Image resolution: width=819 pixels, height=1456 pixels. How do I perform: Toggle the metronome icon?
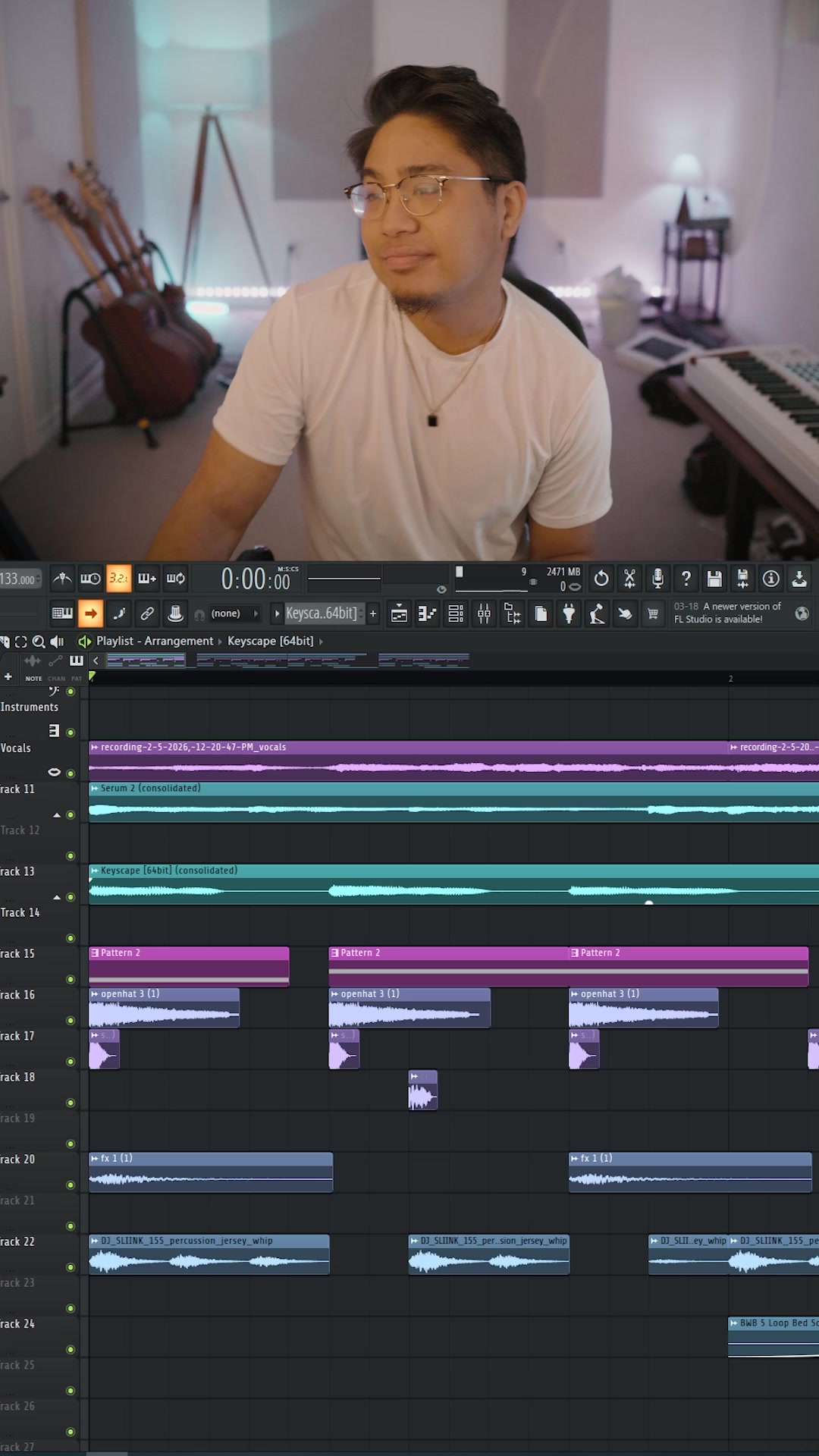click(x=62, y=579)
